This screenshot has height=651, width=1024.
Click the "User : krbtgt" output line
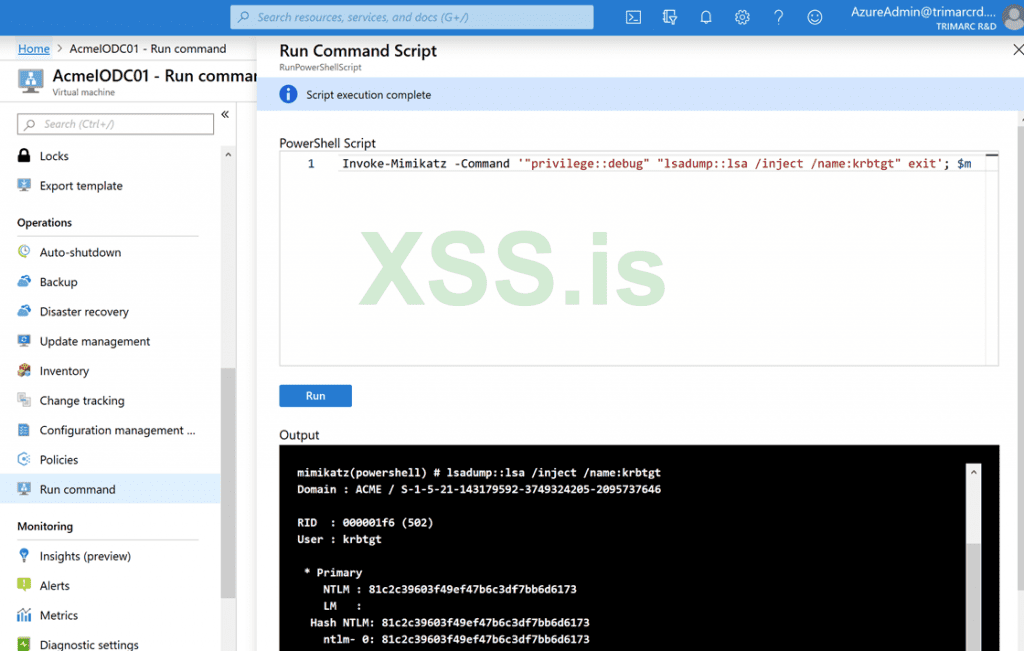[x=339, y=539]
